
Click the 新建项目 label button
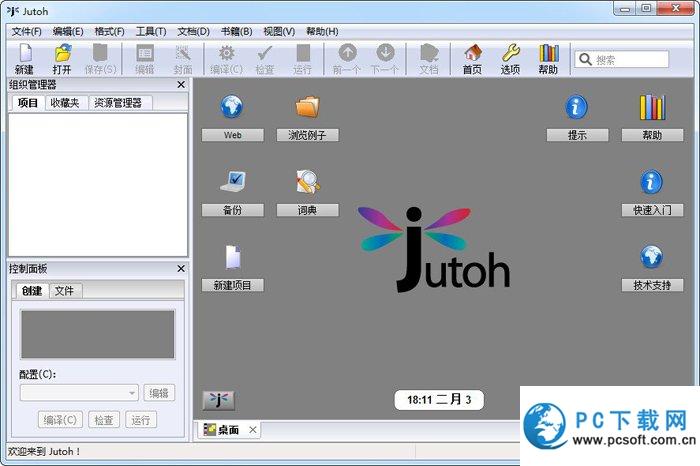[x=233, y=285]
